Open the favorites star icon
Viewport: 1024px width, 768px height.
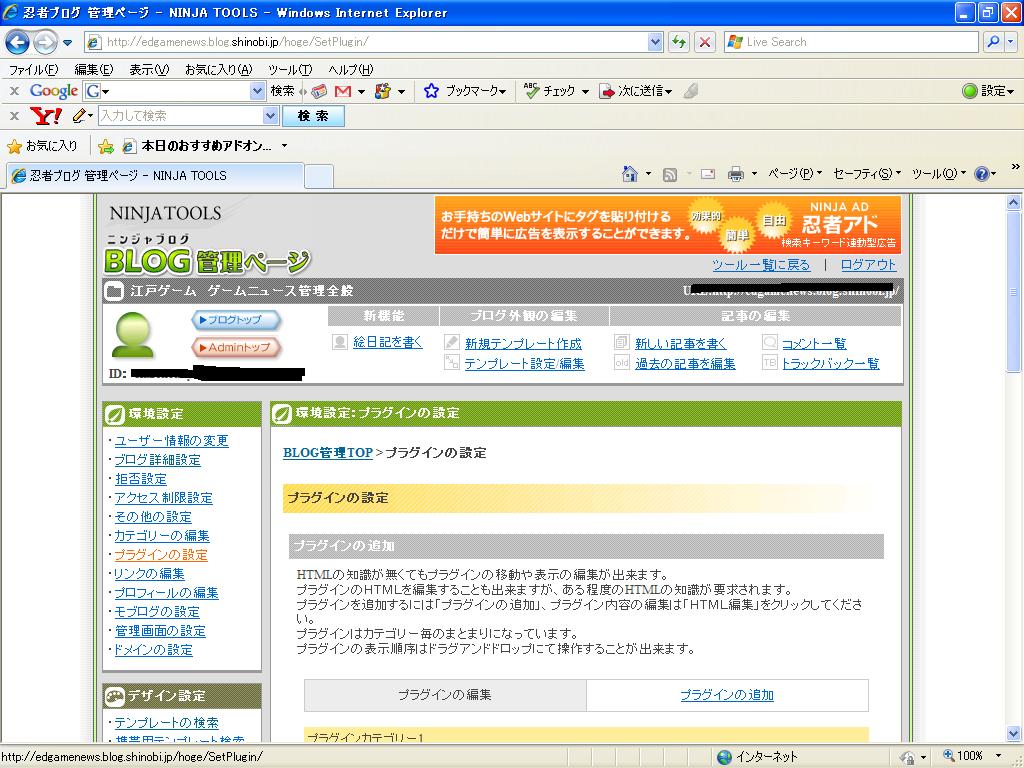[14, 146]
